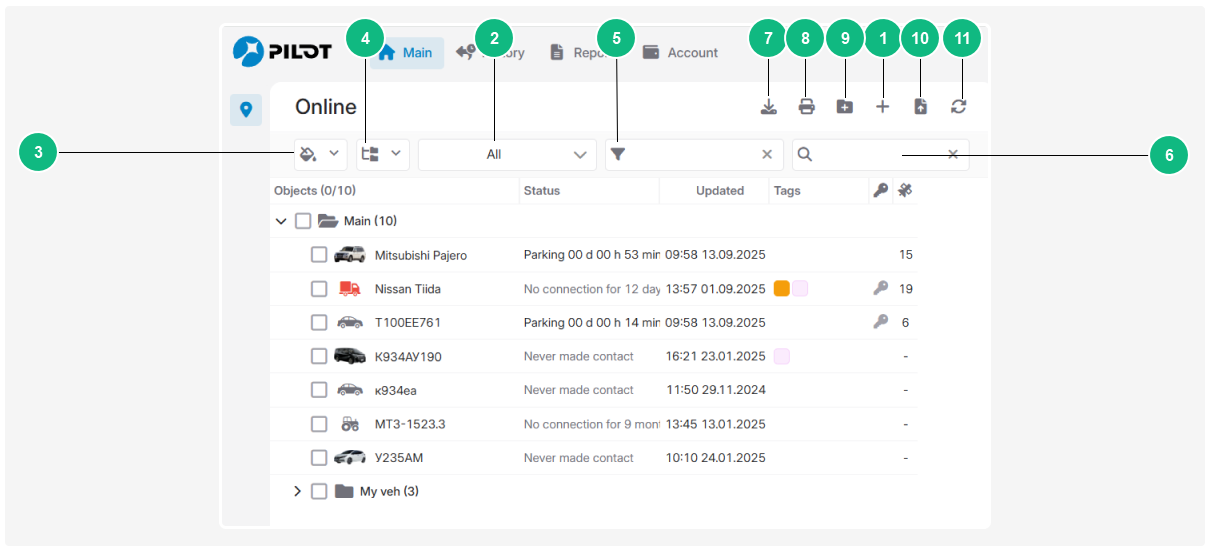Click the add folder icon
Screen dimensions: 1211x549
844,107
